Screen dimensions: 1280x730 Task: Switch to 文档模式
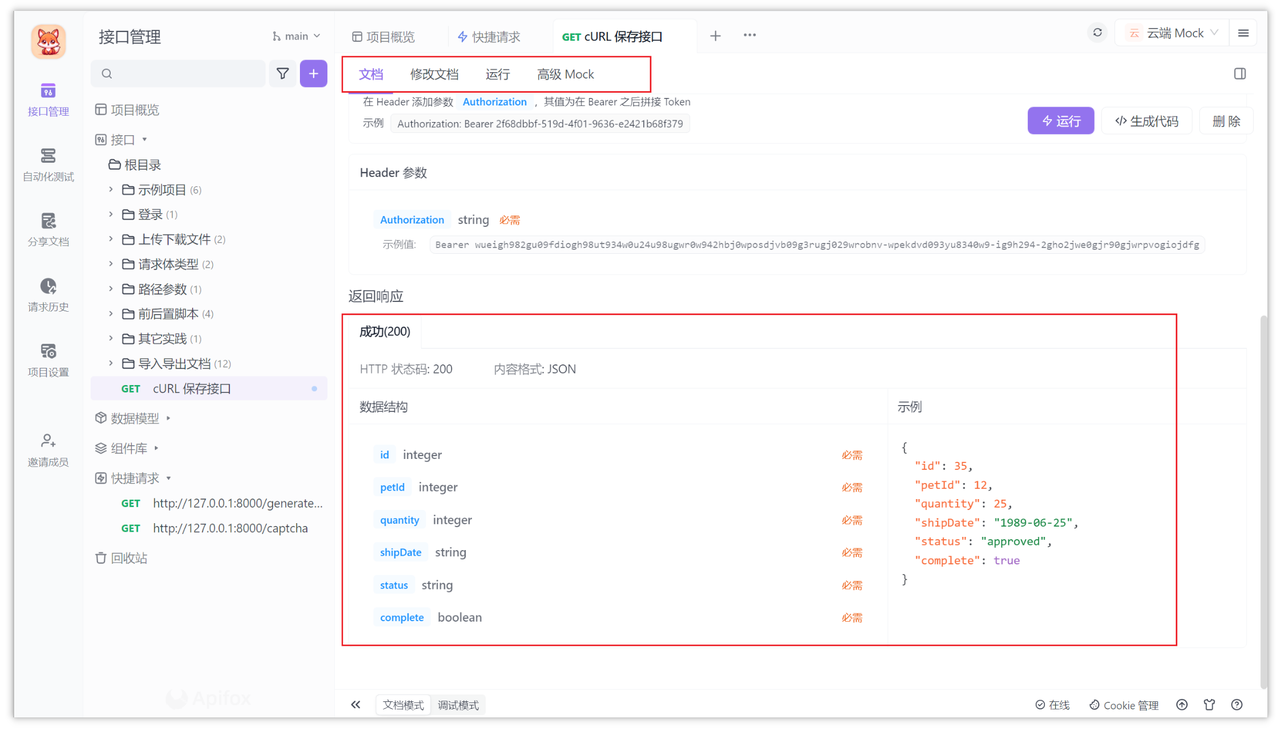point(403,705)
